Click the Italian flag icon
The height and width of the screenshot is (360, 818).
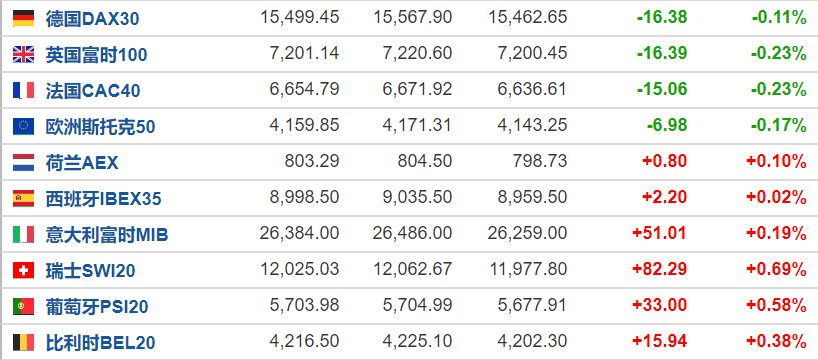(x=23, y=234)
